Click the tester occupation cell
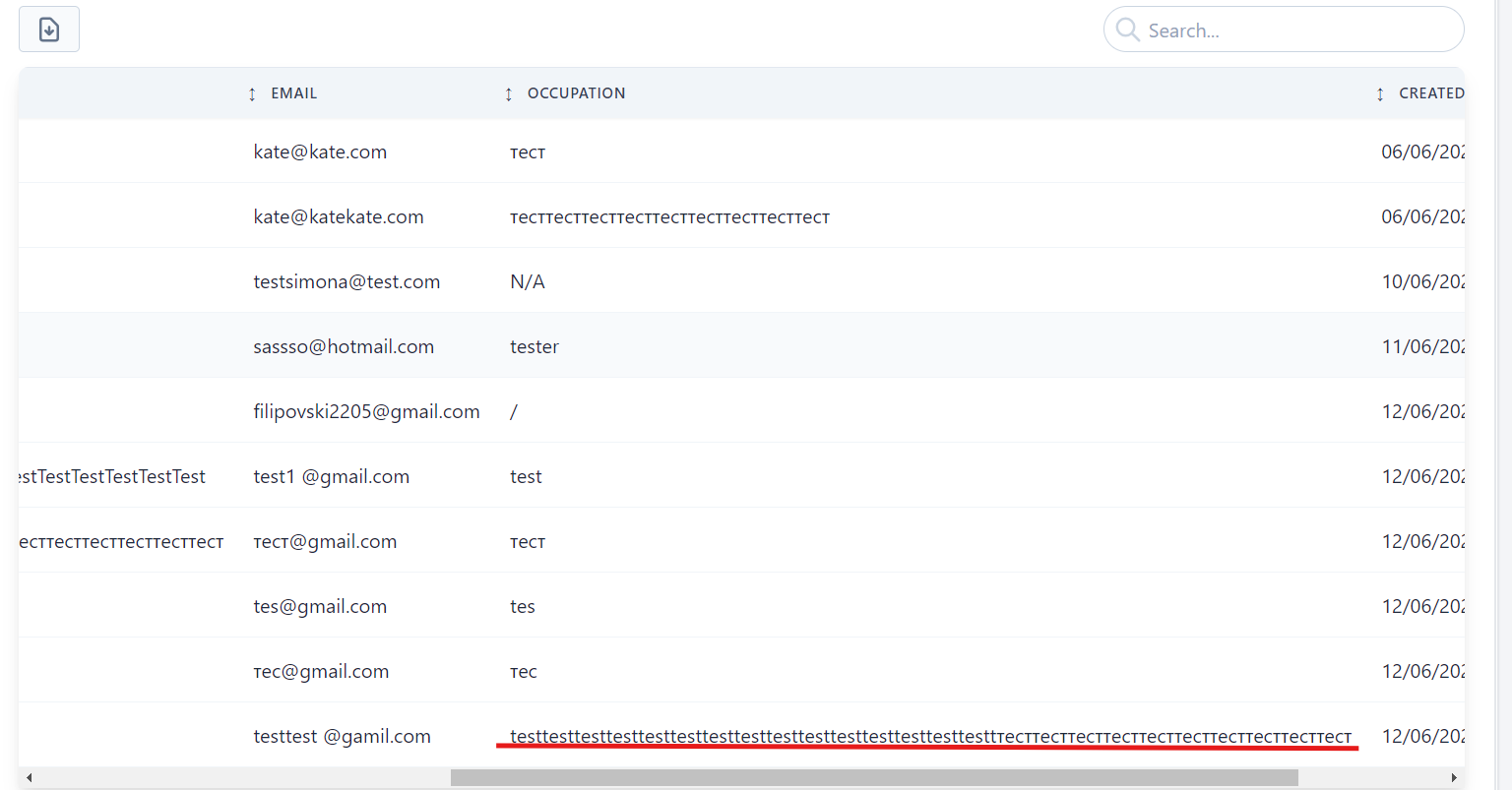The width and height of the screenshot is (1512, 790). coord(535,347)
